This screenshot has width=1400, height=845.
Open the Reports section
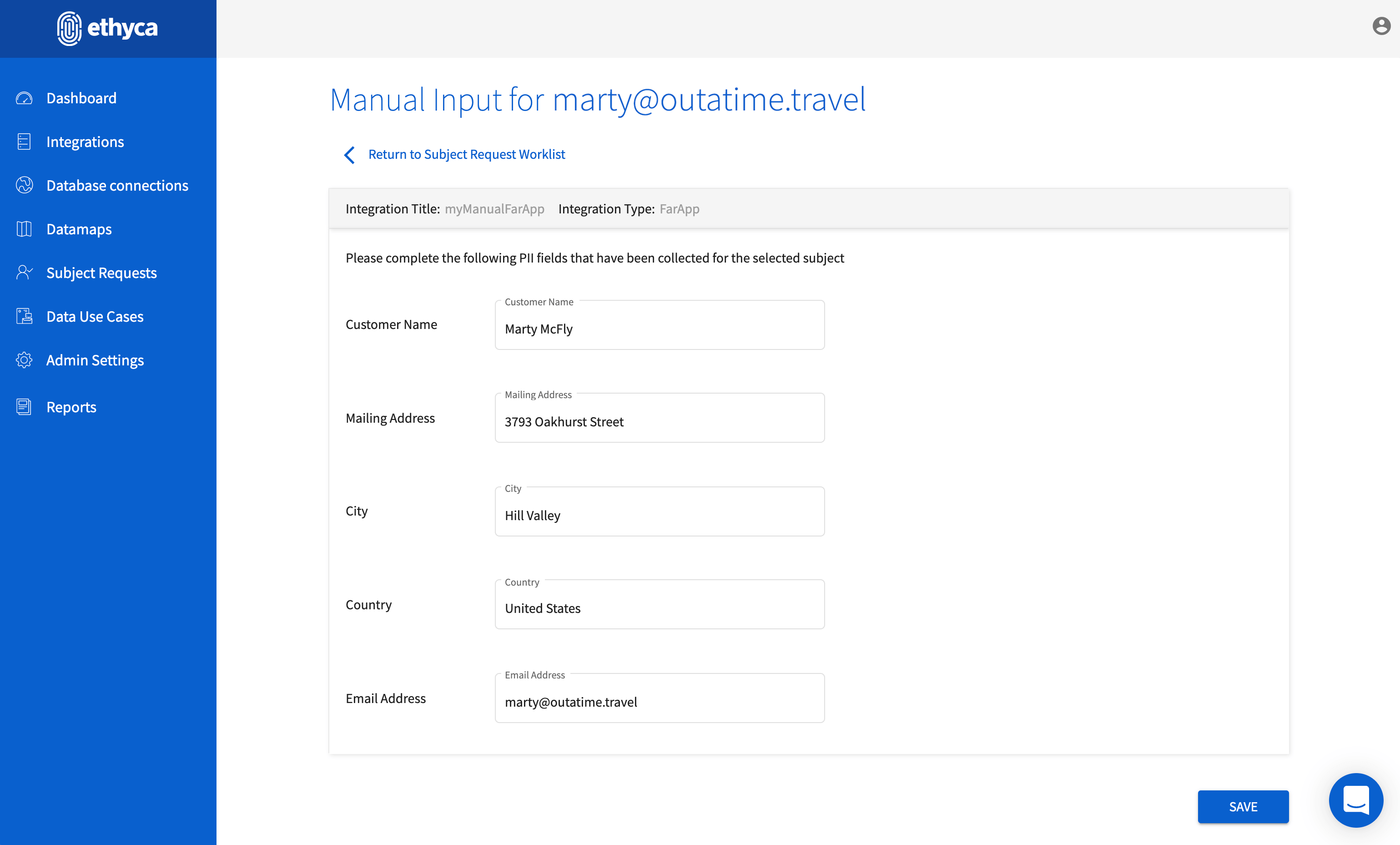point(71,407)
